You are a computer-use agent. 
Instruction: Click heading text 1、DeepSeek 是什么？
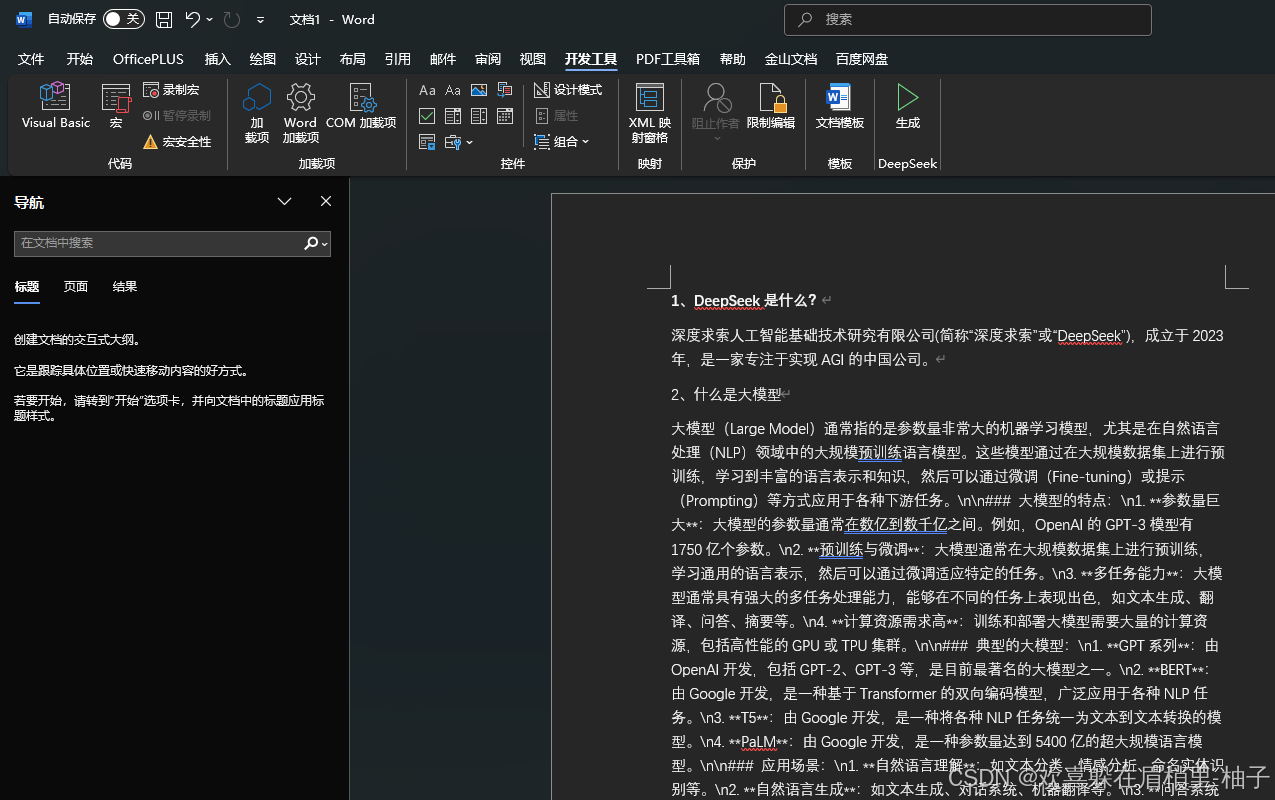(745, 300)
